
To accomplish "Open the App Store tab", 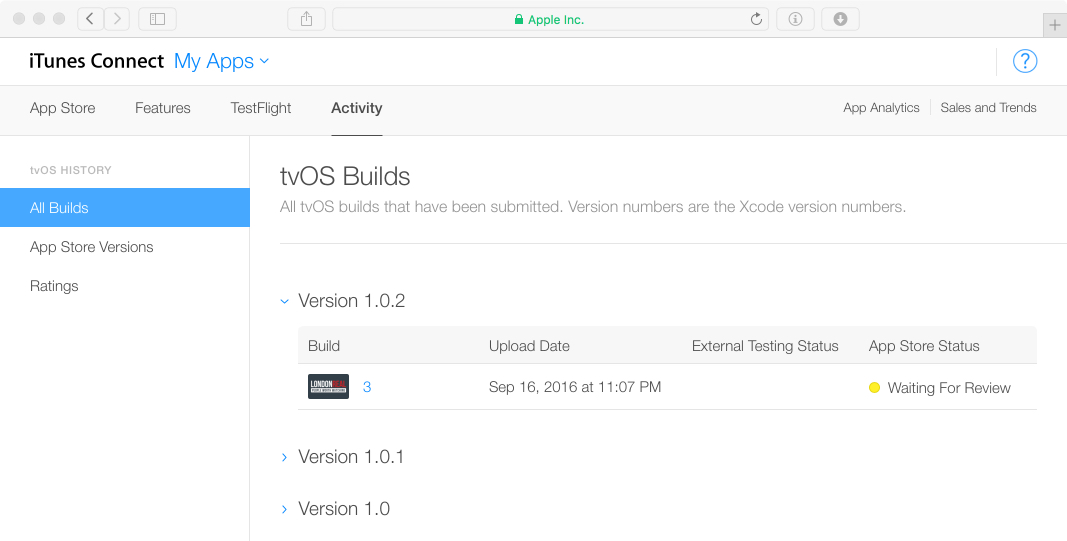I will click(x=63, y=108).
